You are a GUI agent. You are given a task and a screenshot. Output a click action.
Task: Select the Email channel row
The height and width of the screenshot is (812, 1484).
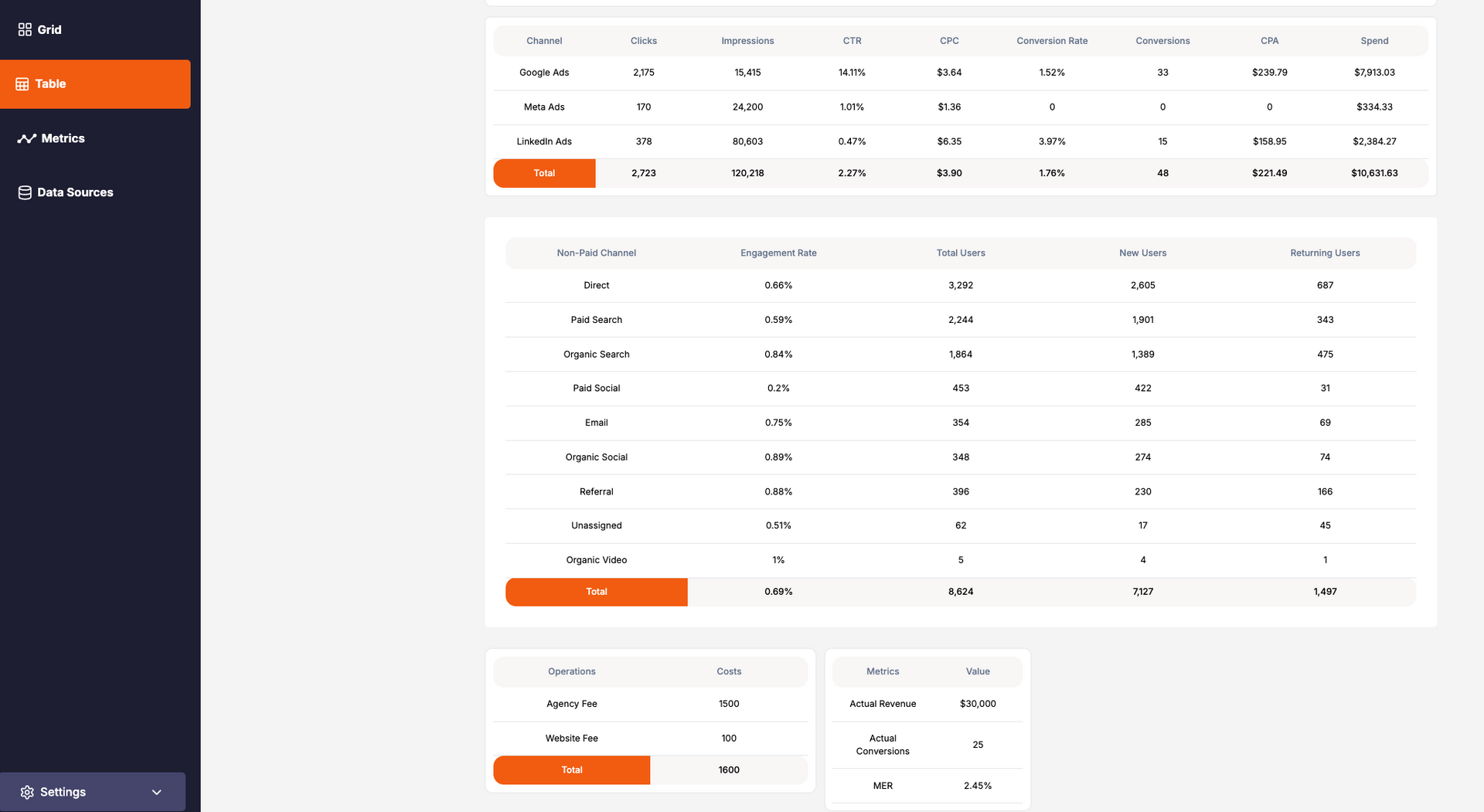pos(961,423)
